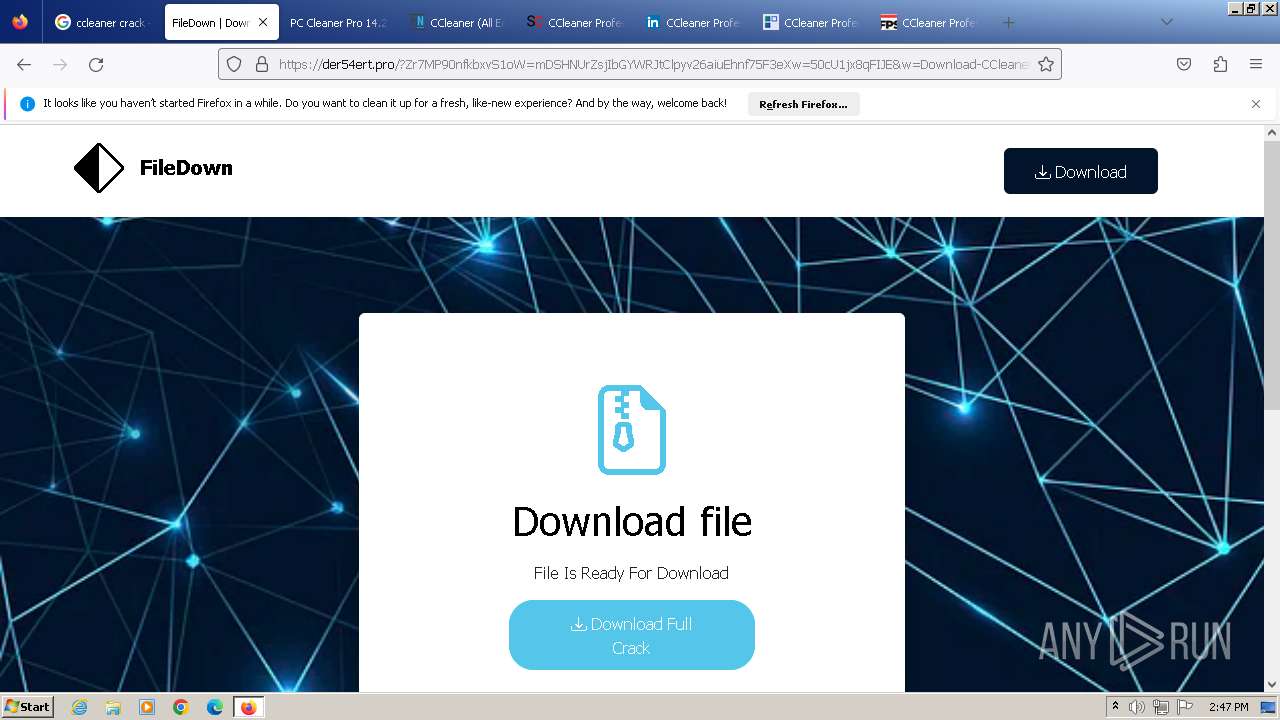Launch Microsoft Edge from the taskbar
The width and height of the screenshot is (1280, 720).
tap(215, 707)
